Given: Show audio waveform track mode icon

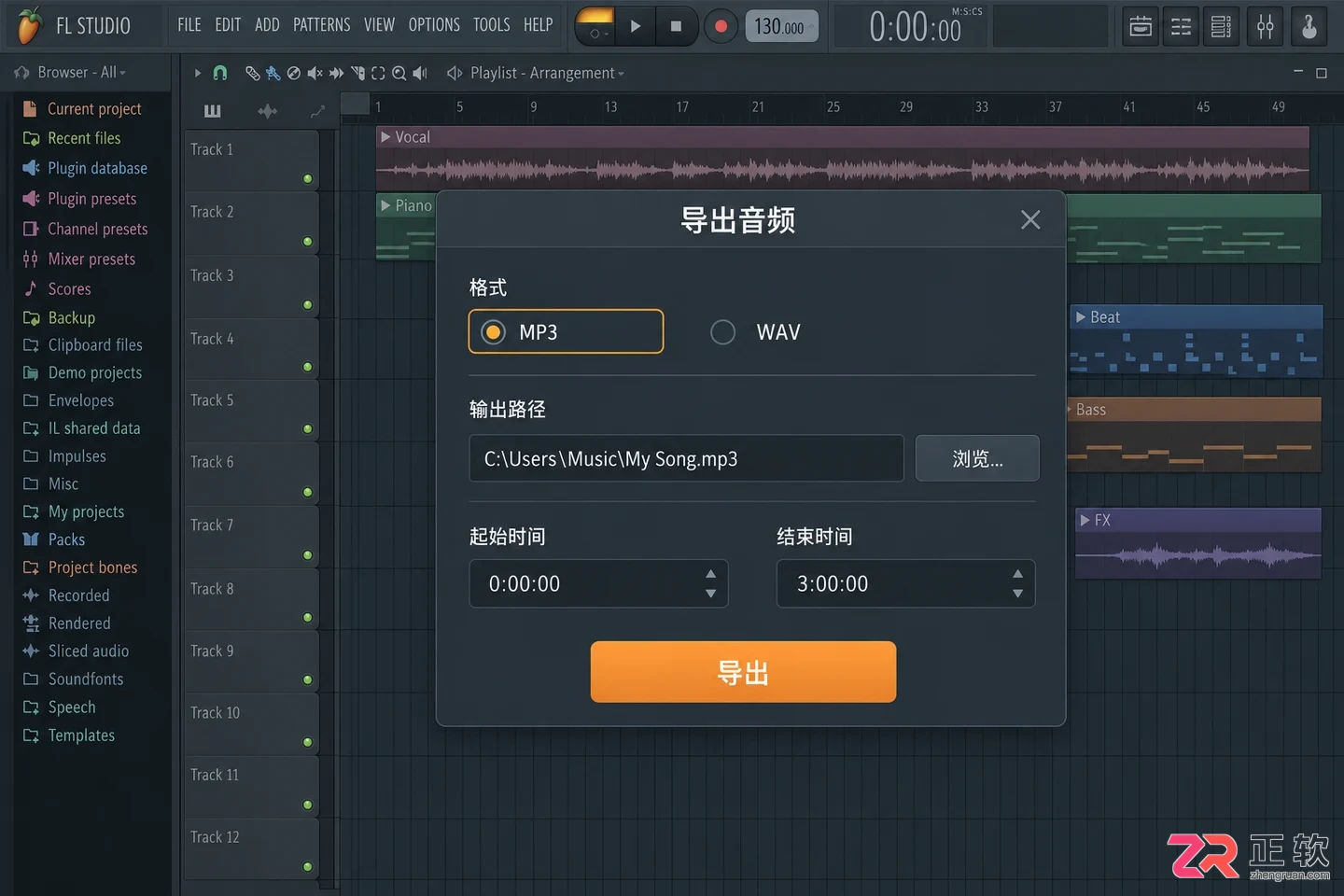Looking at the screenshot, I should tap(267, 111).
